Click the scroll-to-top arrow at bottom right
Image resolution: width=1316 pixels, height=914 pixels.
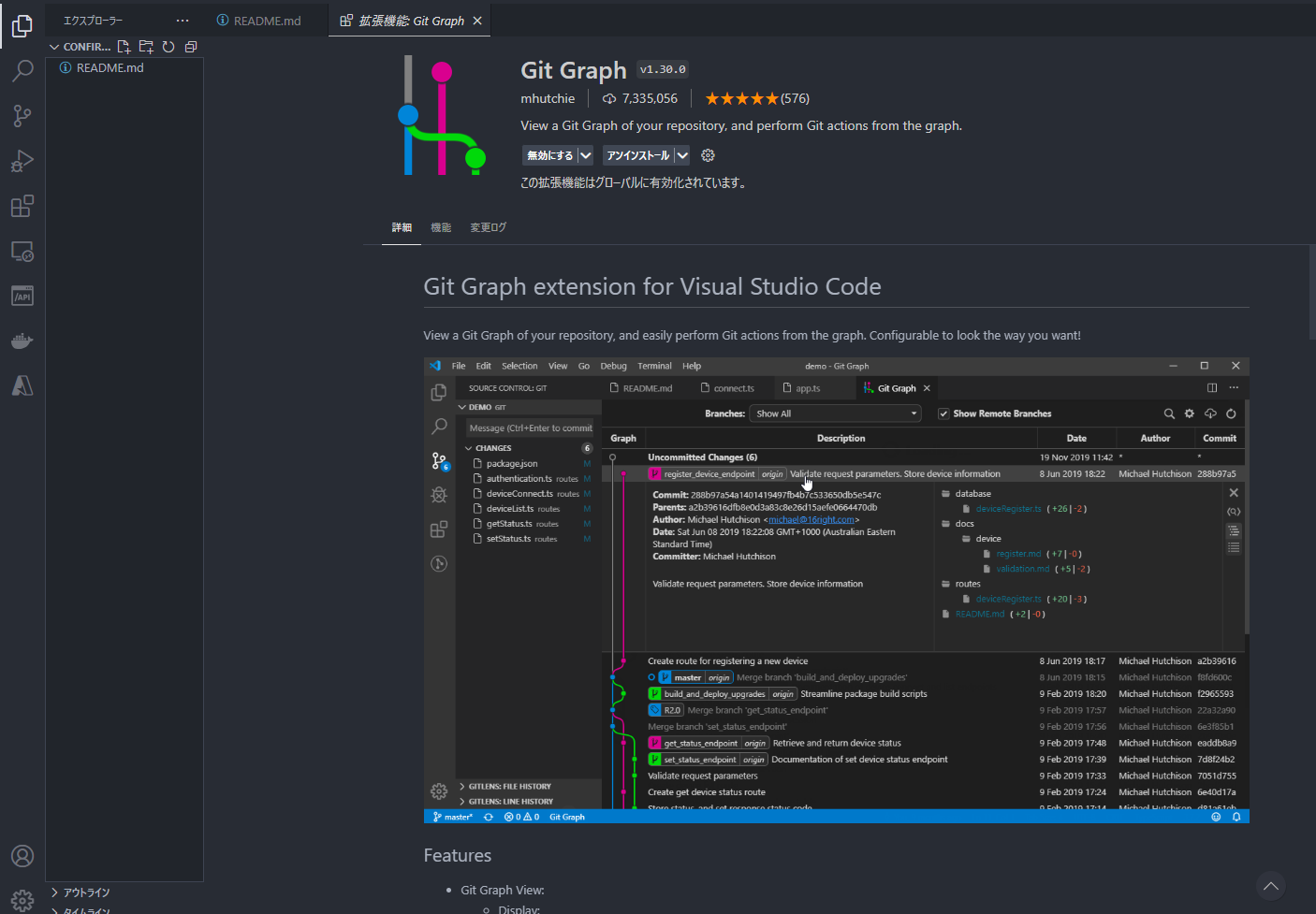coord(1270,886)
